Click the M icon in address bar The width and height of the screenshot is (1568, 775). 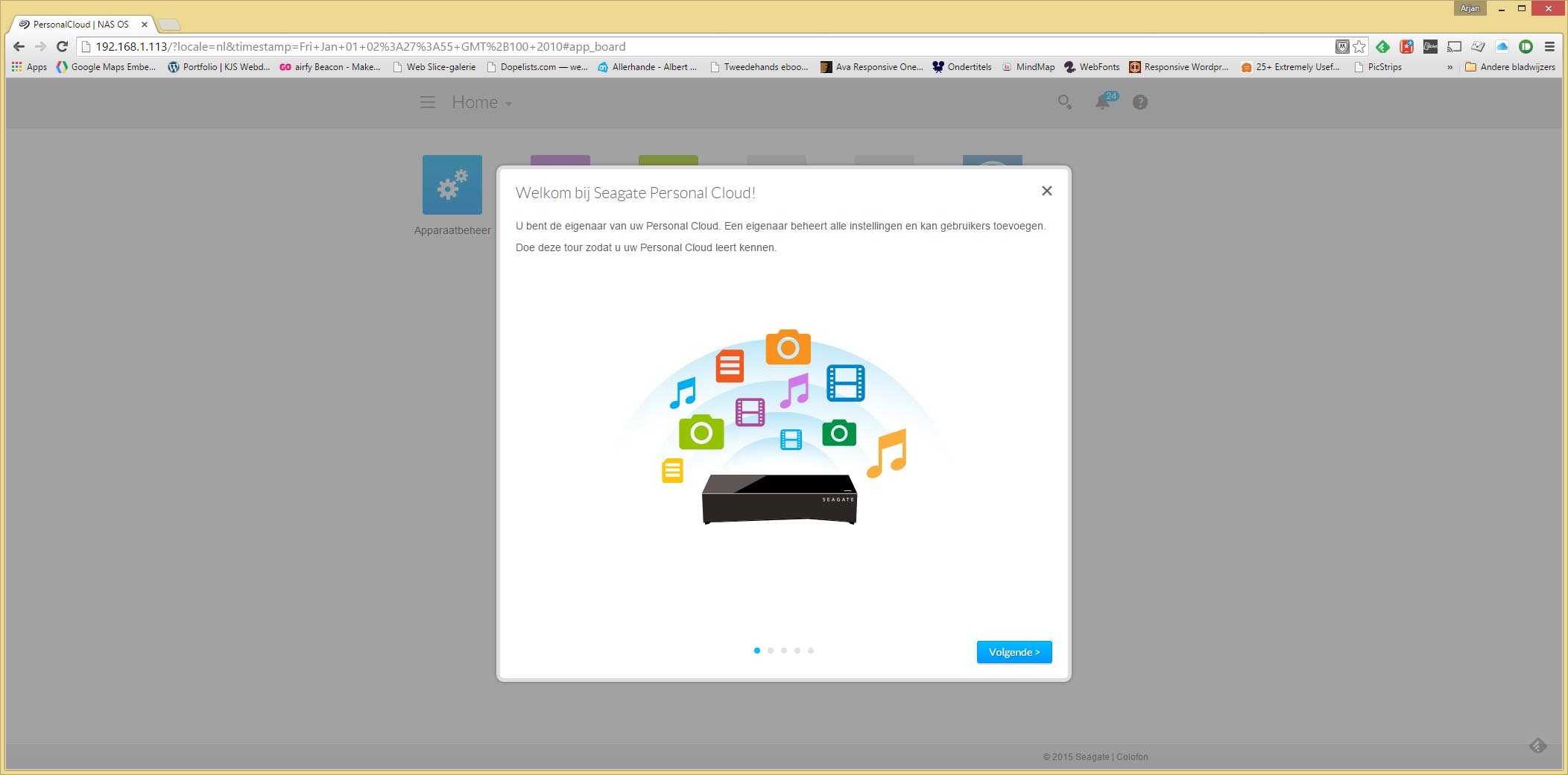pyautogui.click(x=1341, y=46)
